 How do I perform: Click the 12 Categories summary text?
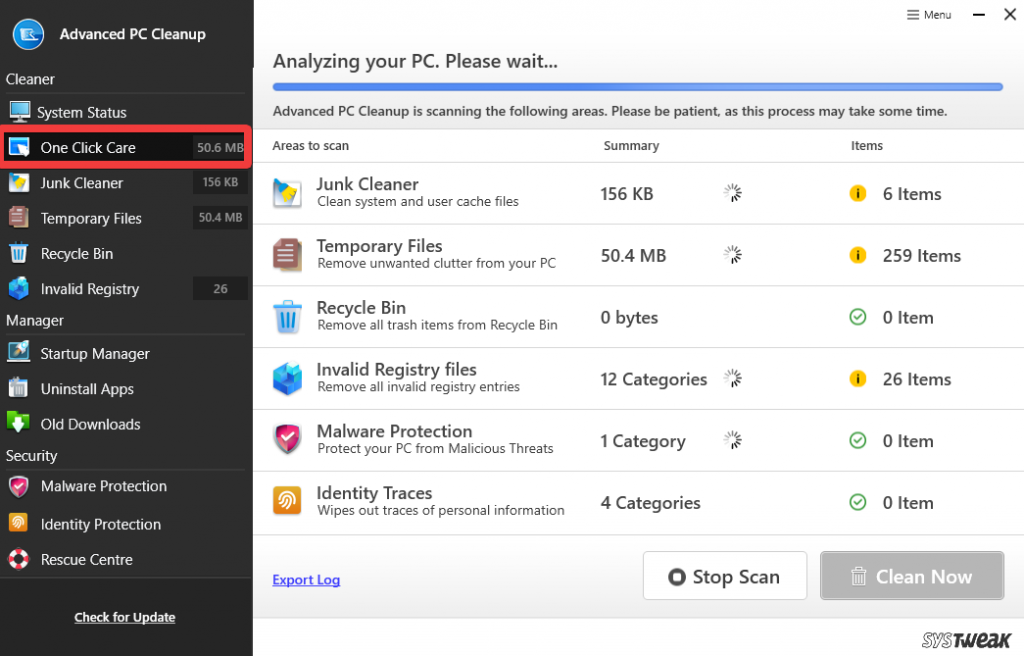(x=654, y=379)
